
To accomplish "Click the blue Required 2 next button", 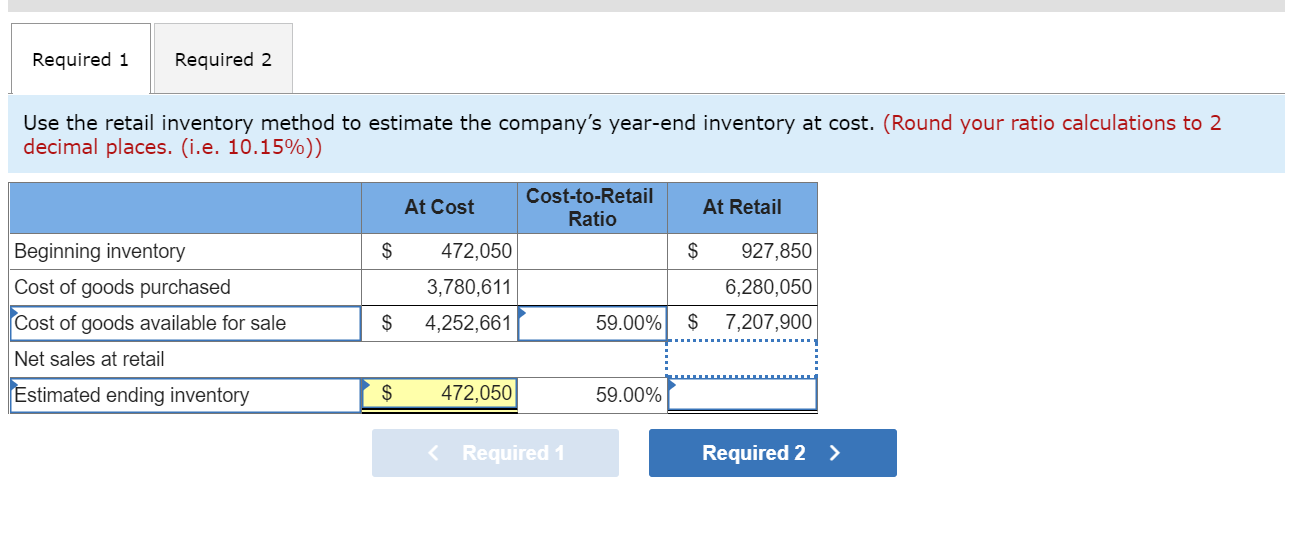I will [x=772, y=453].
